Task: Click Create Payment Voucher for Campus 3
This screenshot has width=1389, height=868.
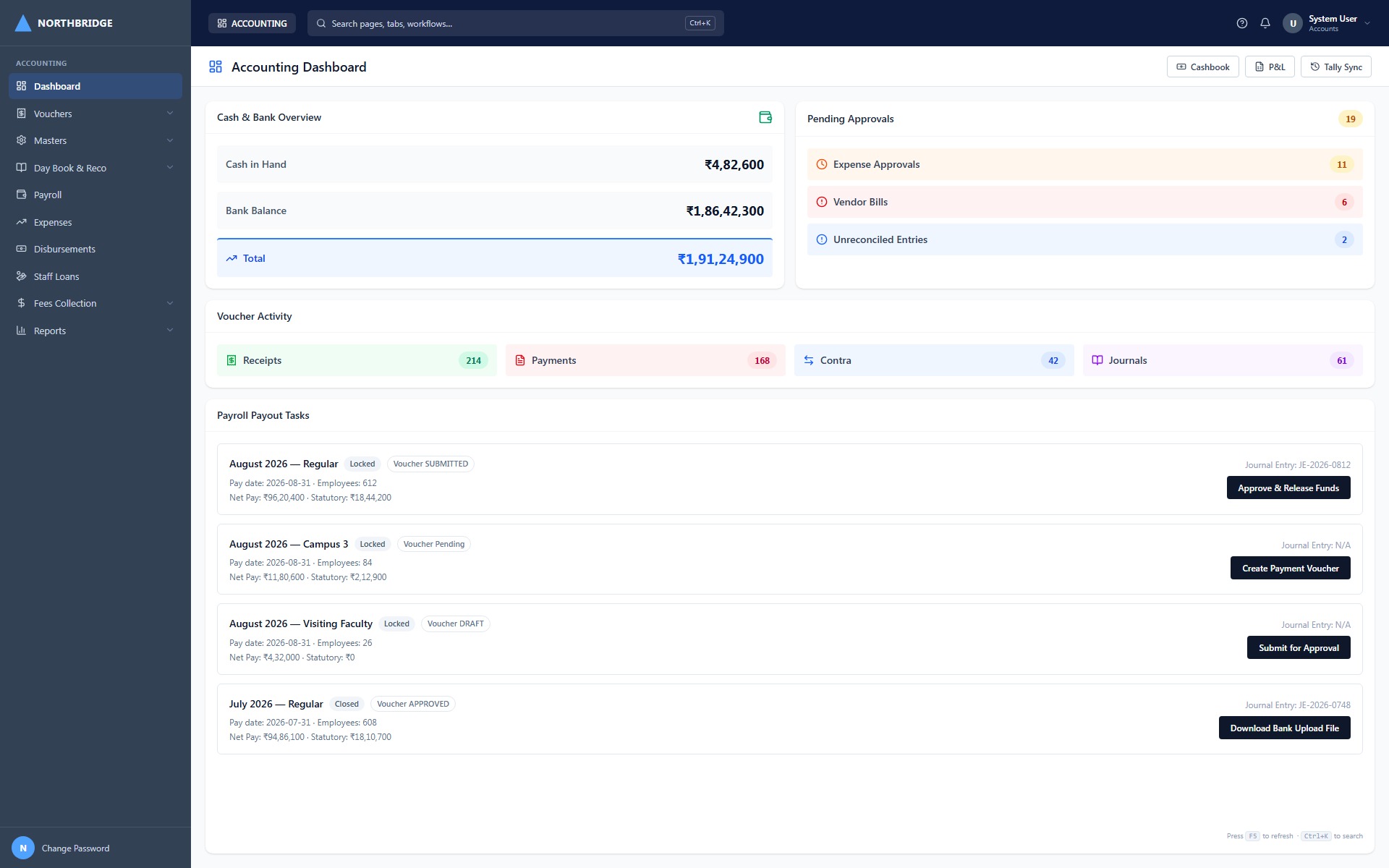Action: click(1291, 568)
